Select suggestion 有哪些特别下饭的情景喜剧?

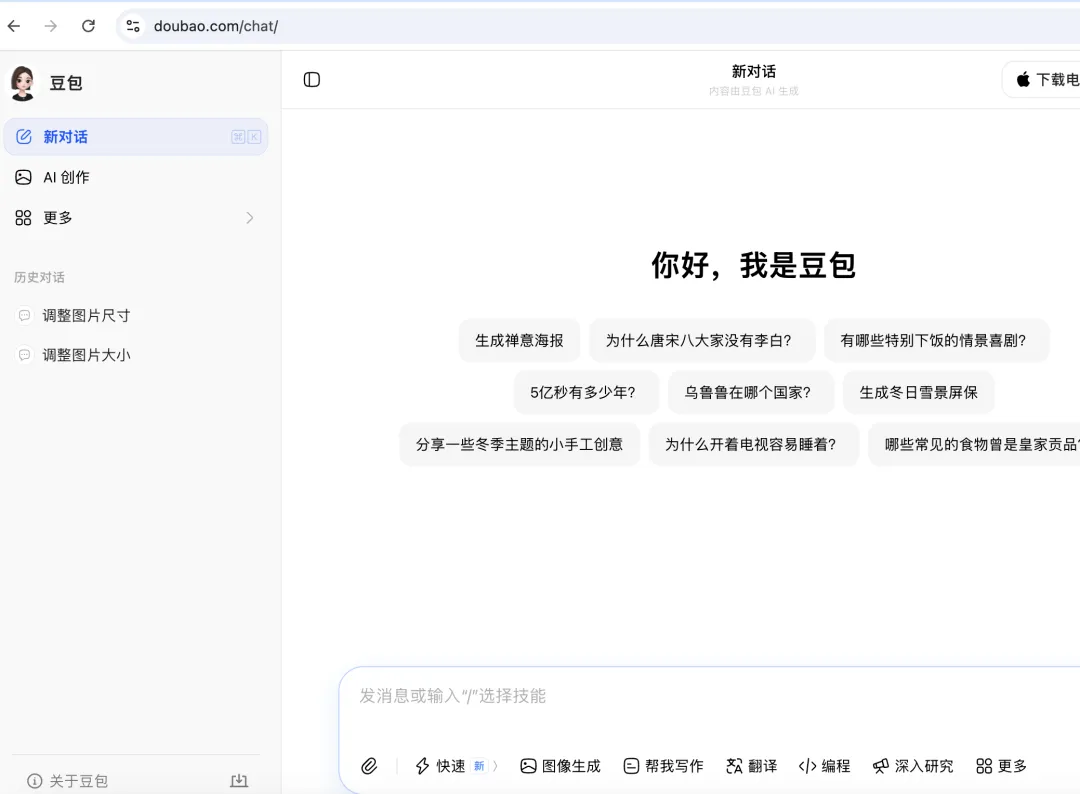pos(936,340)
